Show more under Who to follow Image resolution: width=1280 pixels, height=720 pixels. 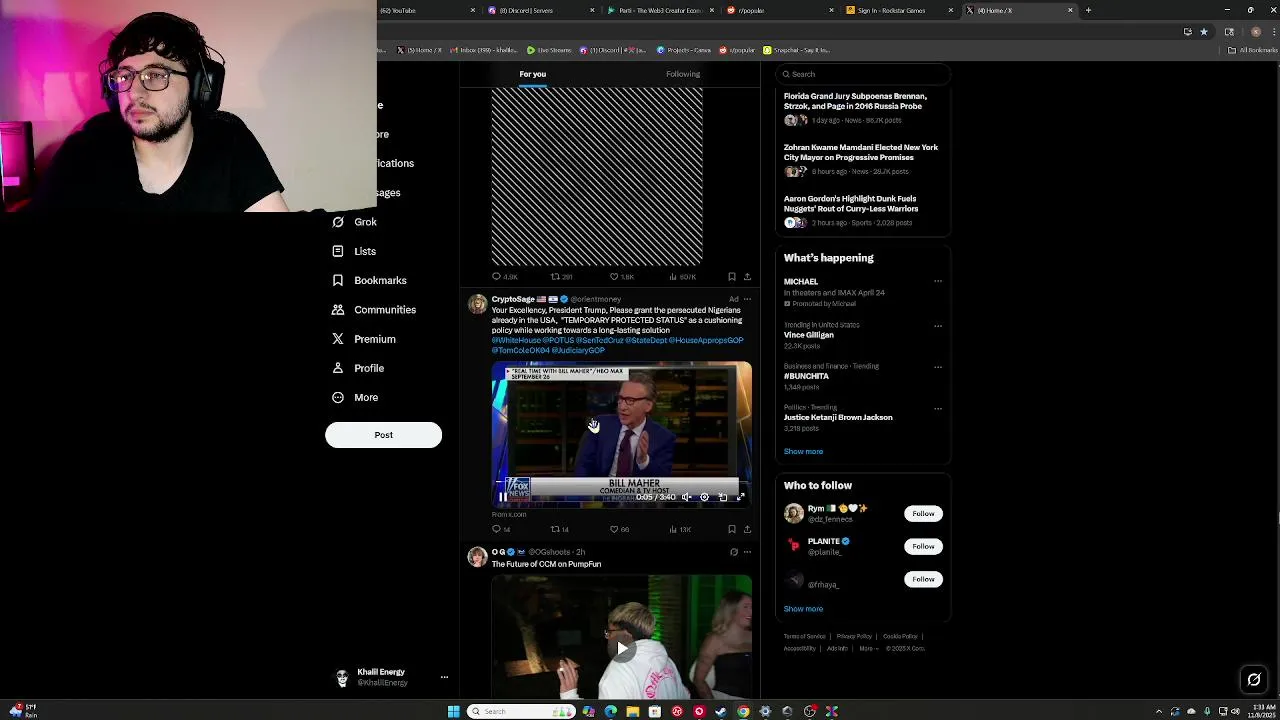(x=803, y=609)
